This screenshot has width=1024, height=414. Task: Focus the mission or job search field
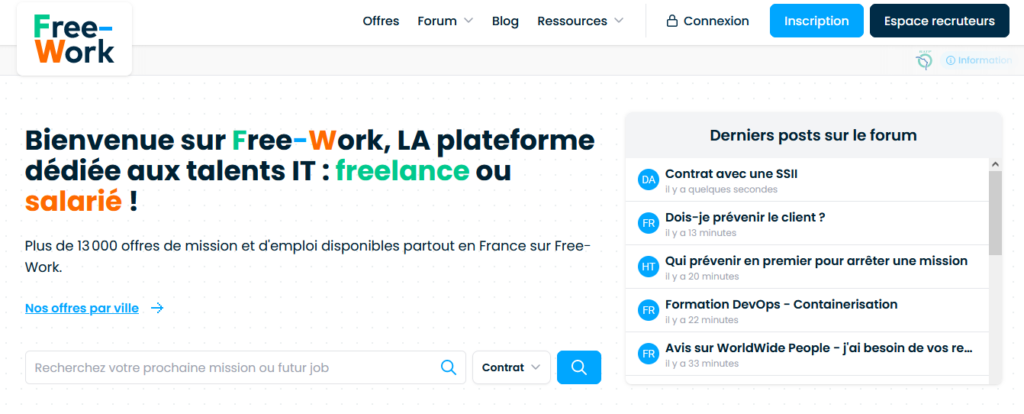tap(246, 368)
